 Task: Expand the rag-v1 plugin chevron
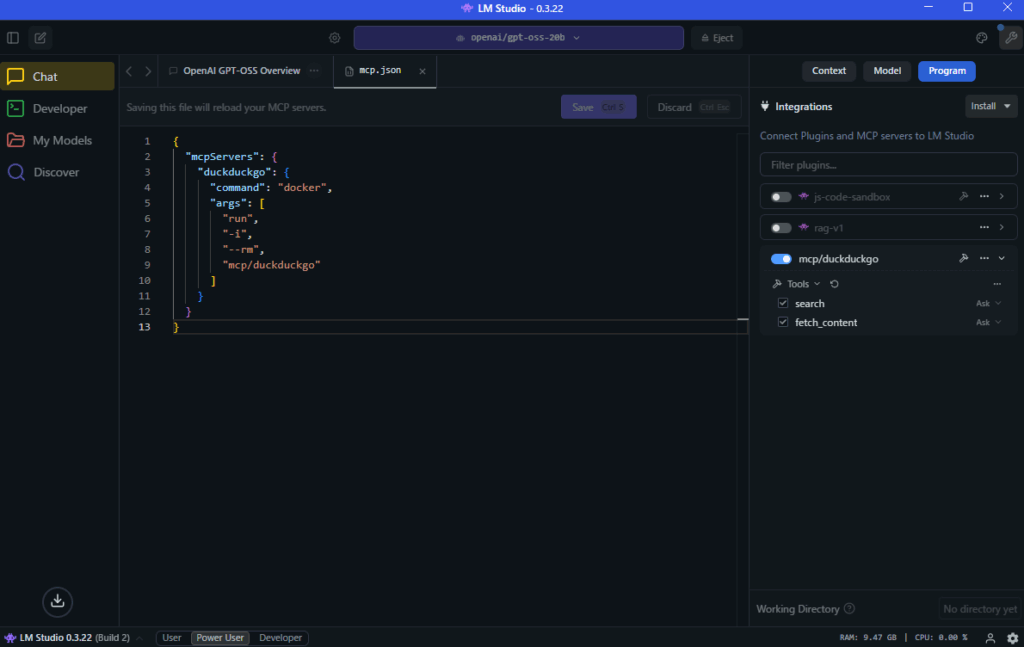(x=1001, y=228)
